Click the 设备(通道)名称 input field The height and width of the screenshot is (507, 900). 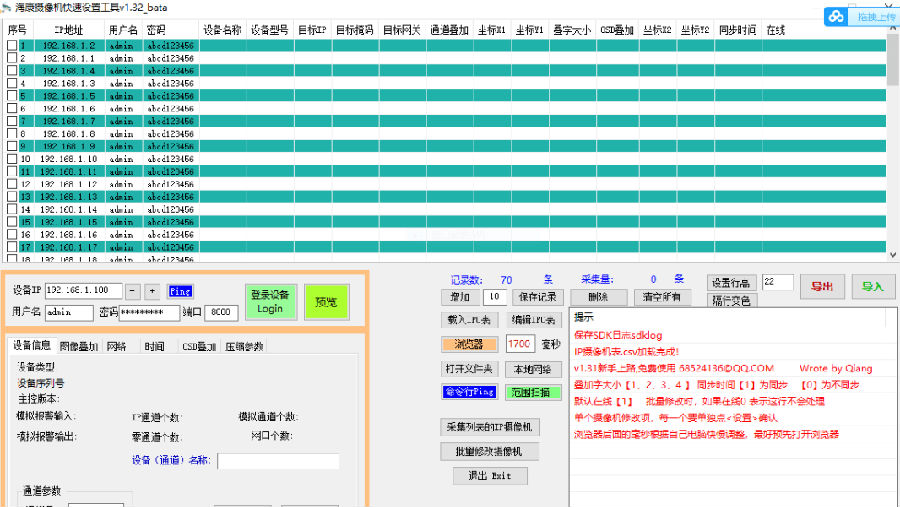coord(278,461)
